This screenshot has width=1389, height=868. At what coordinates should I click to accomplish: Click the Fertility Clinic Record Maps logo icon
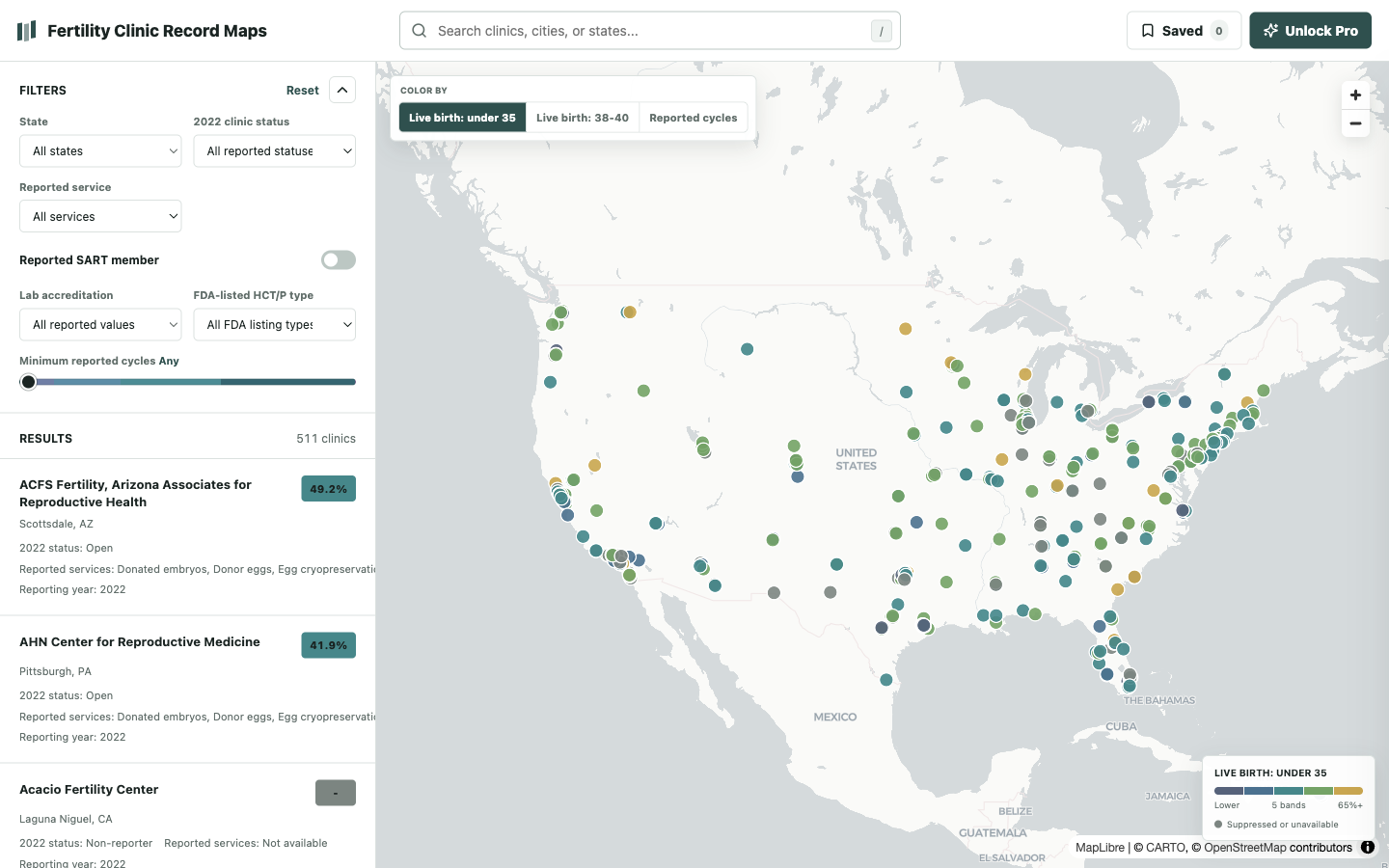tap(26, 31)
